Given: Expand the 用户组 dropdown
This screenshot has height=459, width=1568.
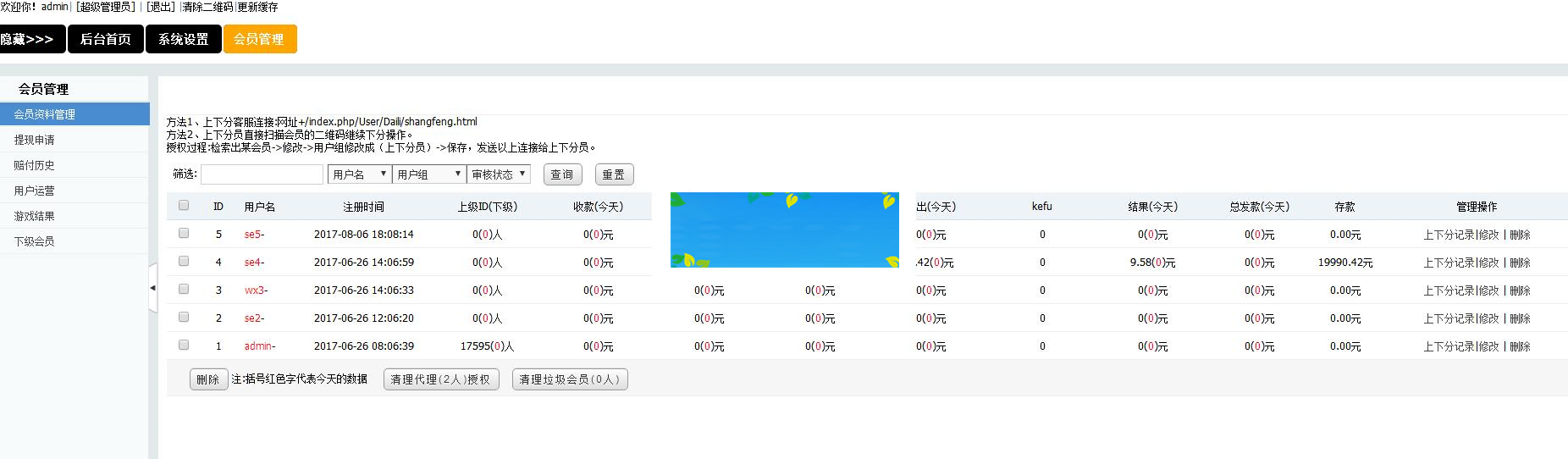Looking at the screenshot, I should tap(429, 174).
